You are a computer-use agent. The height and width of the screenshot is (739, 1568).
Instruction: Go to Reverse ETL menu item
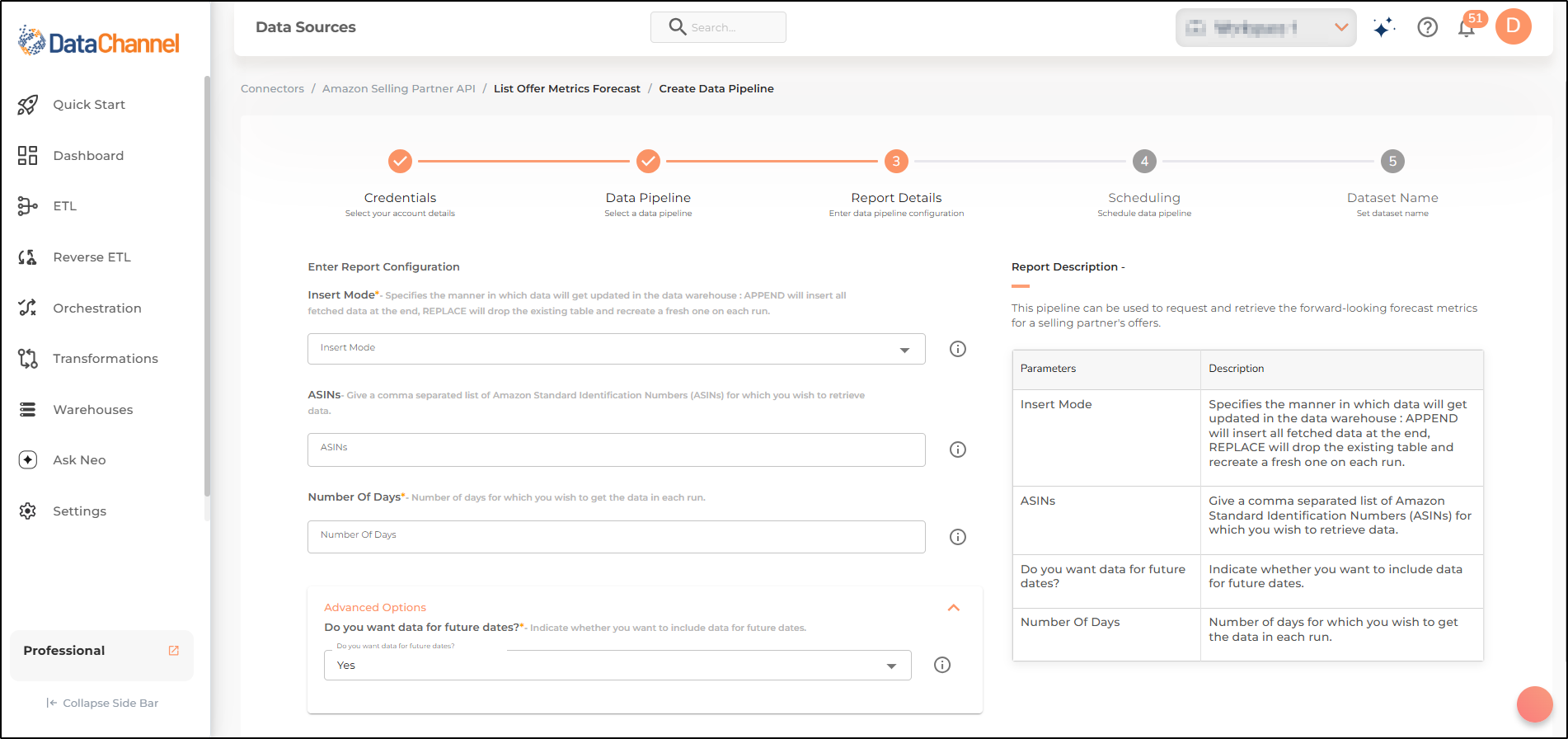[92, 257]
